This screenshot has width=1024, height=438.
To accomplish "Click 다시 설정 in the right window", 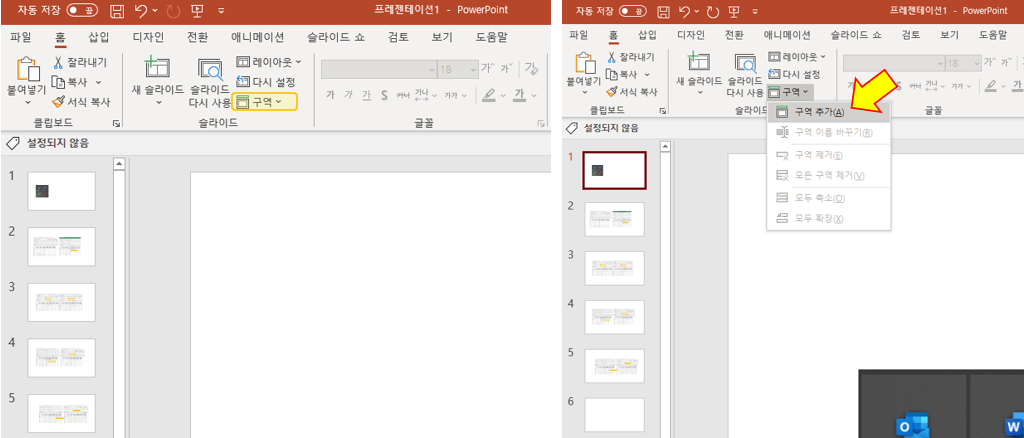I will coord(793,74).
